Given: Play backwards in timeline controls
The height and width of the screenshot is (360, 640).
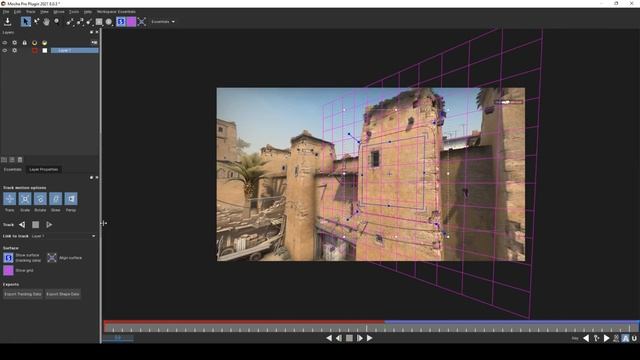Looking at the screenshot, I should pyautogui.click(x=329, y=338).
